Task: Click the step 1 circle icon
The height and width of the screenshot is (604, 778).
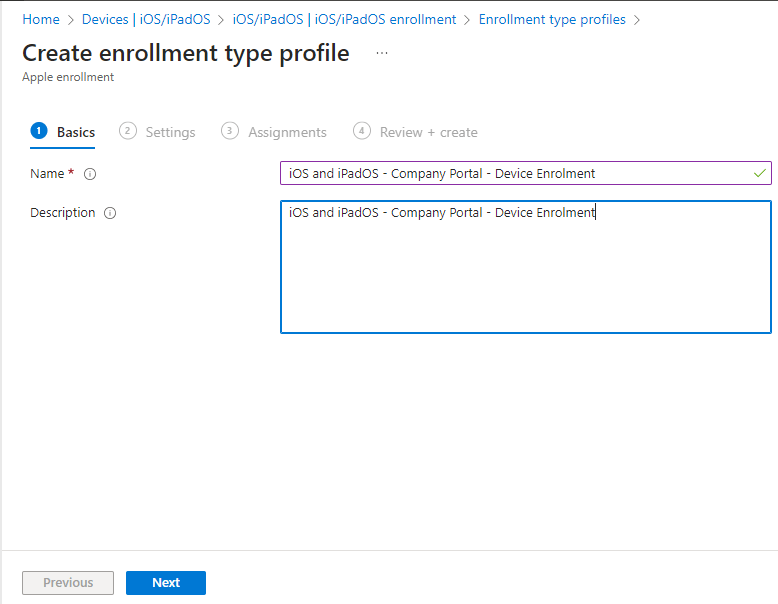Action: 39,131
